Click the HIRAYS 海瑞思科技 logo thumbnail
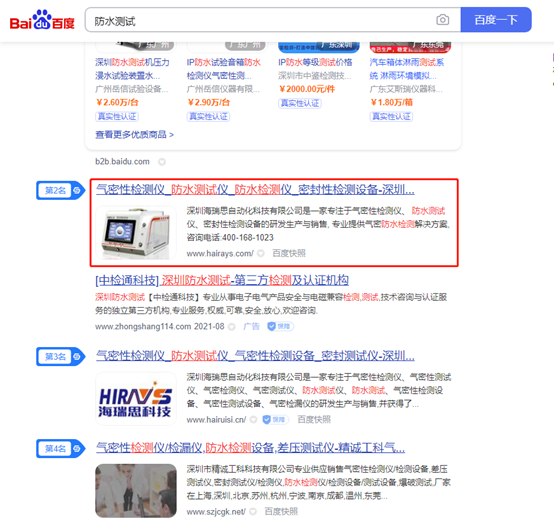Viewport: 554px width, 526px height. coord(136,398)
